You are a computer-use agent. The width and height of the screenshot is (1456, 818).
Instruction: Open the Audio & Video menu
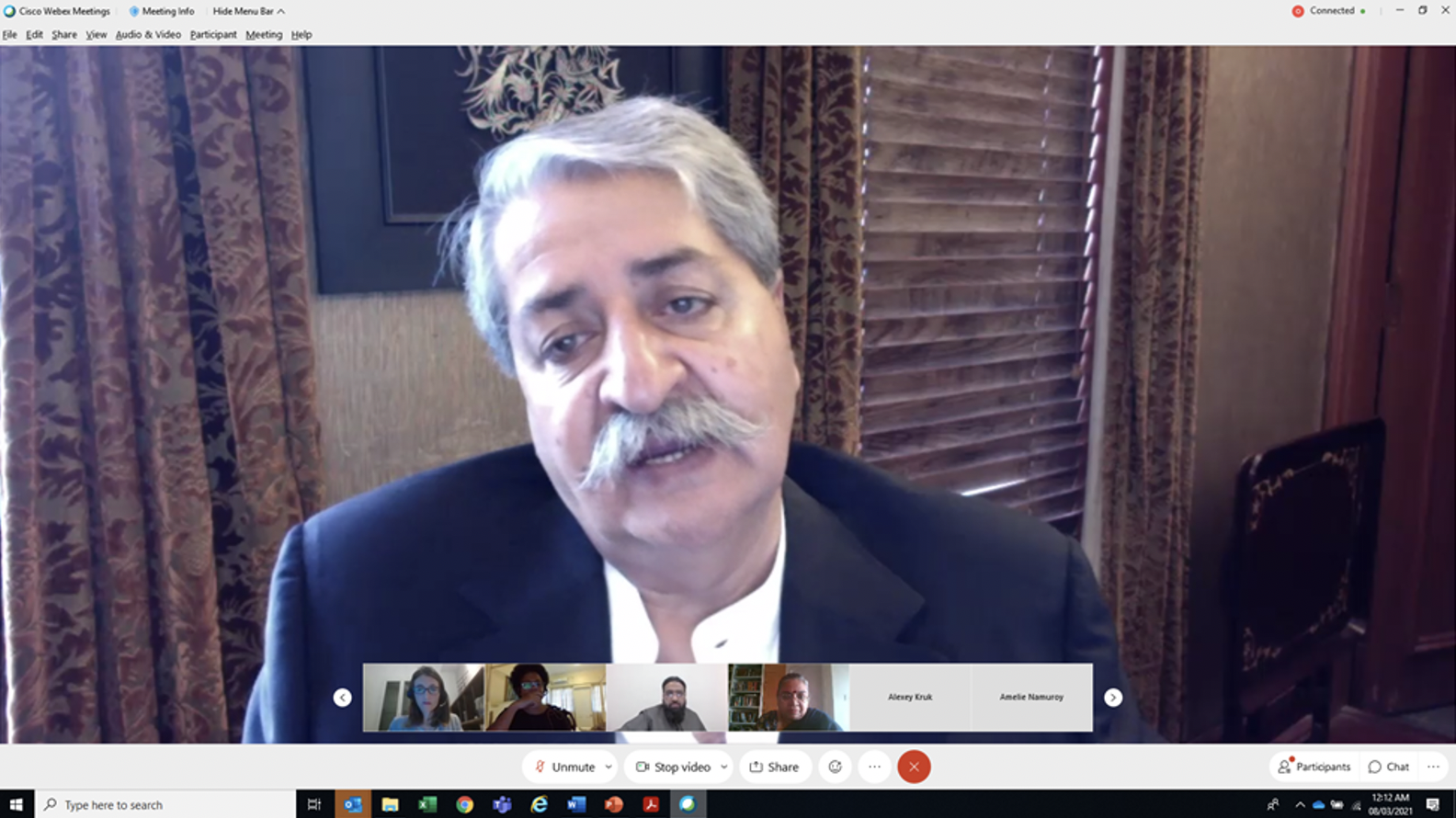(x=148, y=35)
